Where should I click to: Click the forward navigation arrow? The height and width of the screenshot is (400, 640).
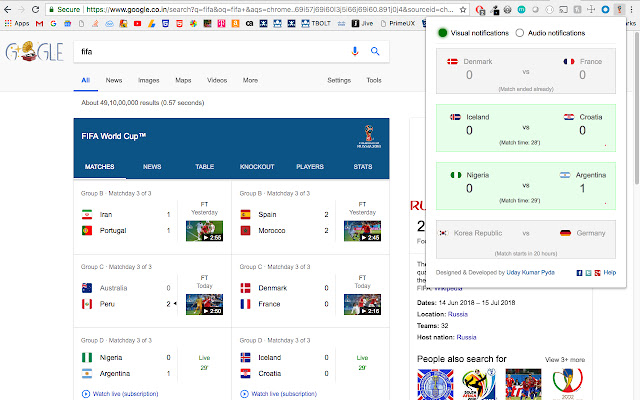[x=21, y=9]
